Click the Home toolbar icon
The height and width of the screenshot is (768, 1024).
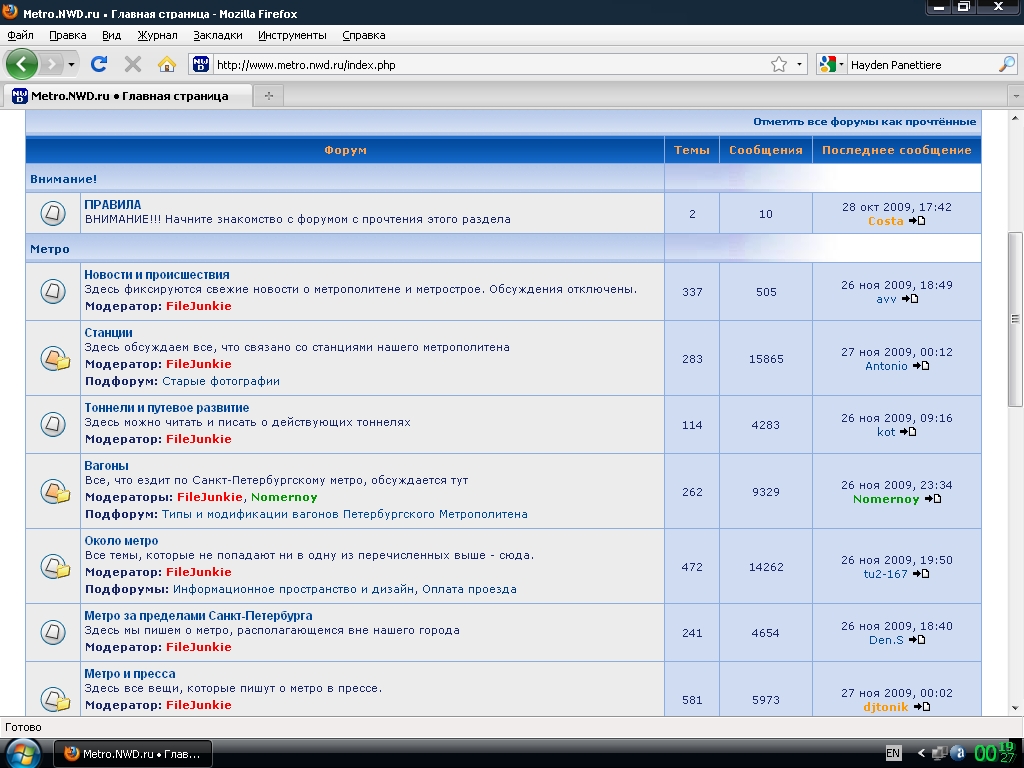point(167,64)
